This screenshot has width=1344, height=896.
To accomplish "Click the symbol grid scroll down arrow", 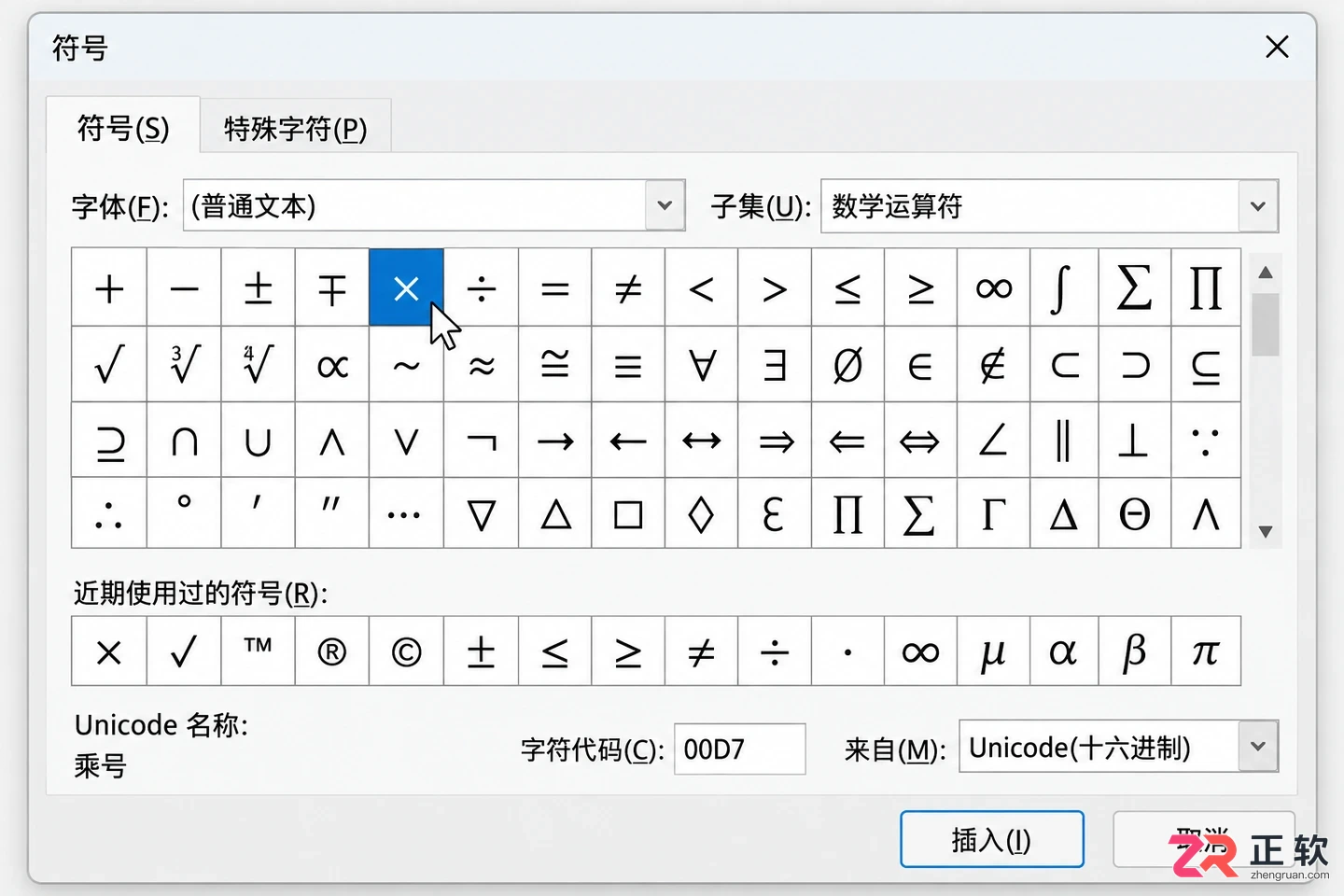I will tap(1266, 532).
